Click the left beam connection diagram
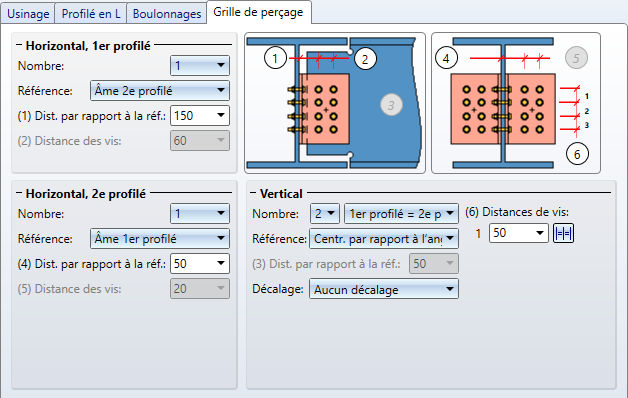The height and width of the screenshot is (398, 628). click(335, 103)
